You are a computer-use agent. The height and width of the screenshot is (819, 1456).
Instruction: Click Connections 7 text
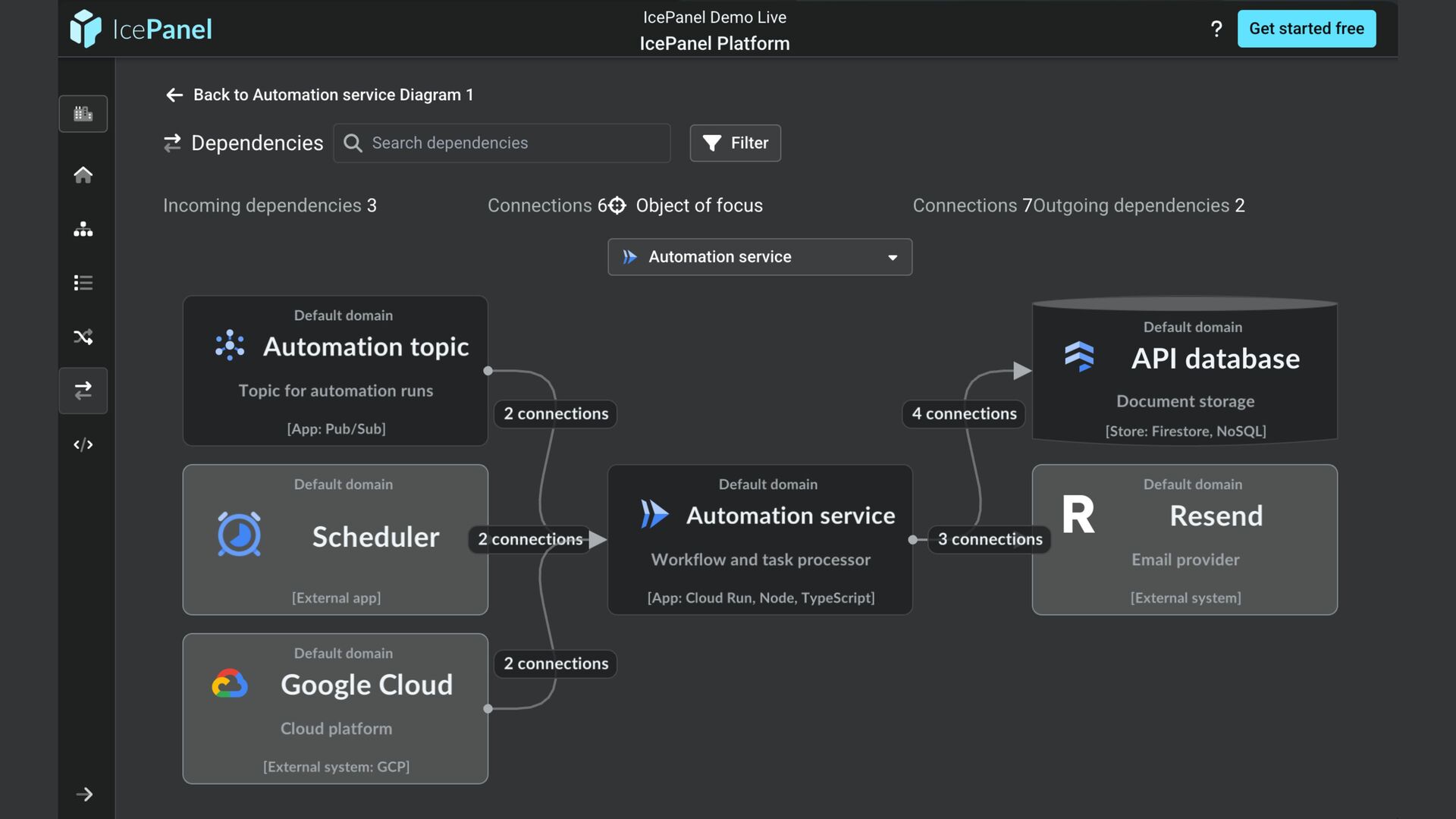click(x=973, y=206)
